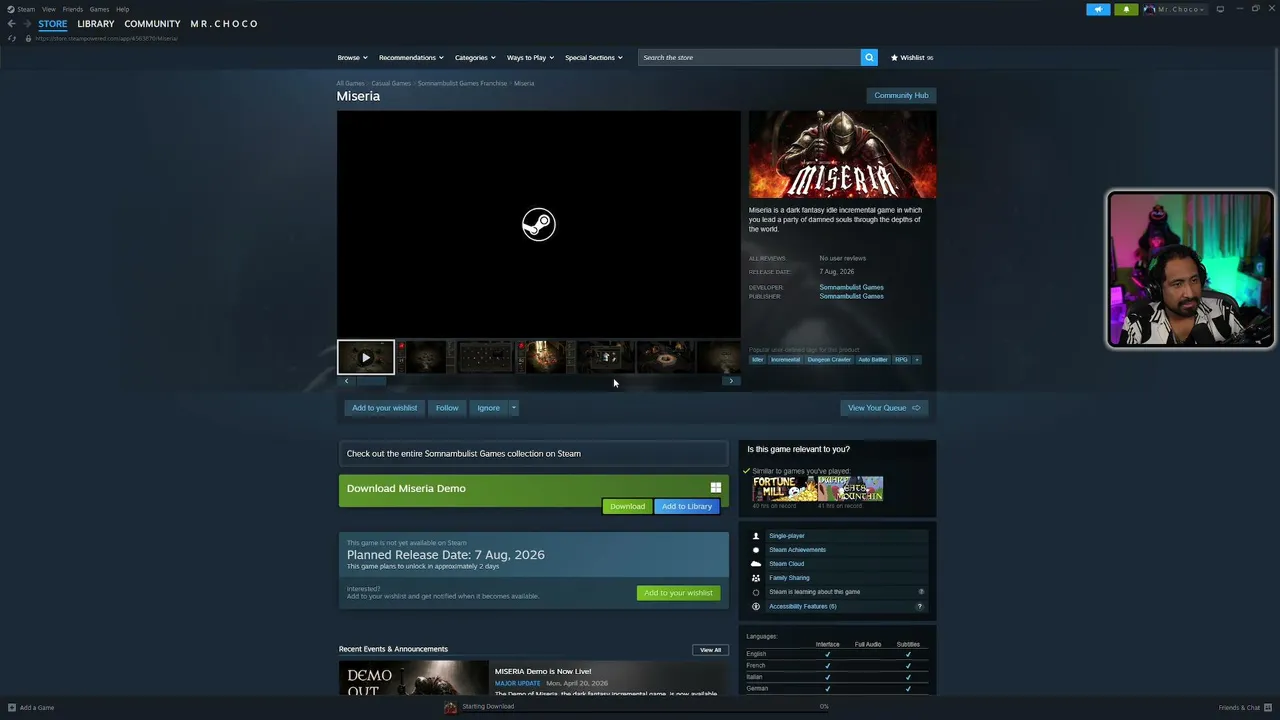
Task: Click the Accessibility Features icon
Action: tap(756, 606)
